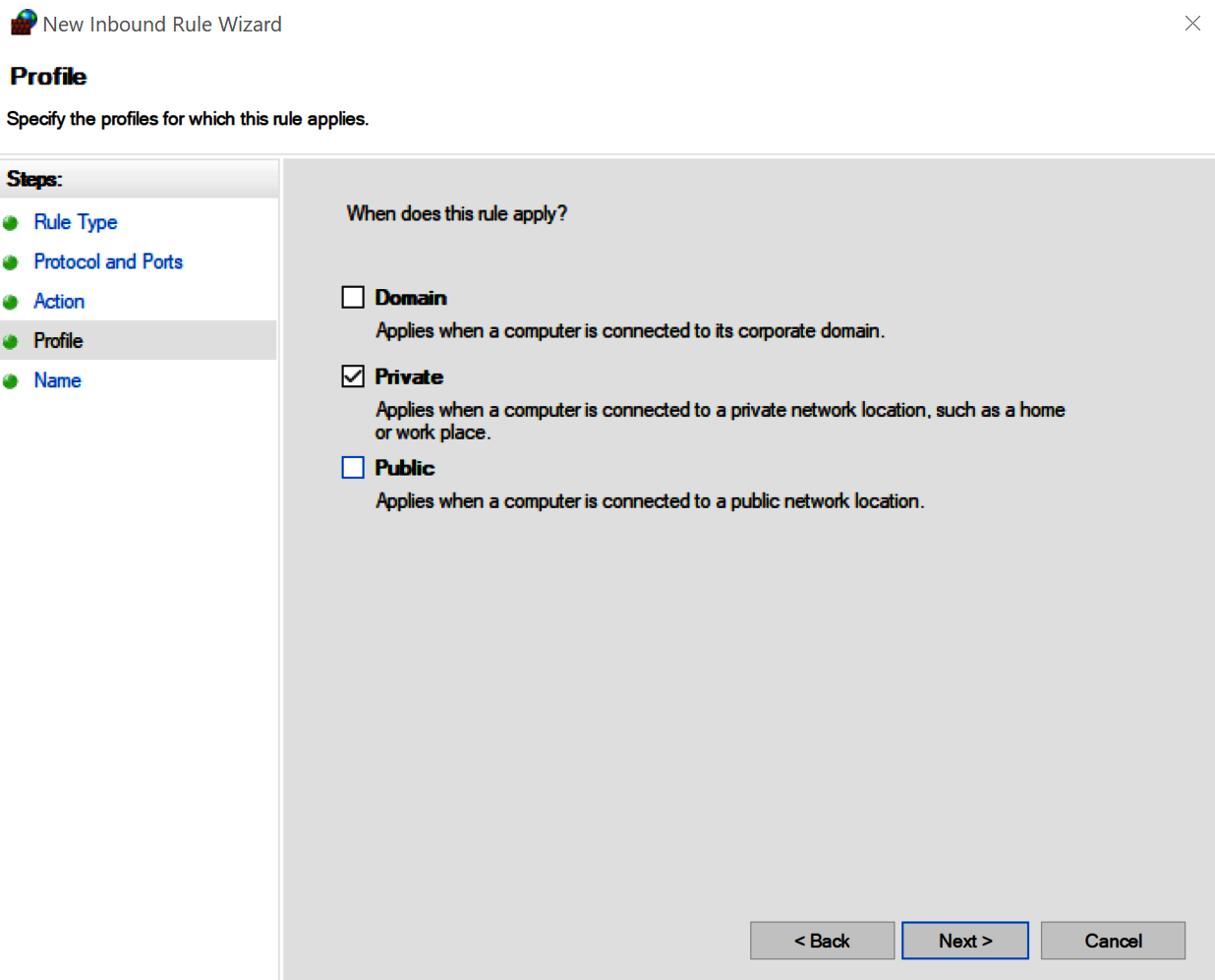This screenshot has width=1215, height=980.
Task: Enable the Public profile checkbox
Action: tap(352, 467)
